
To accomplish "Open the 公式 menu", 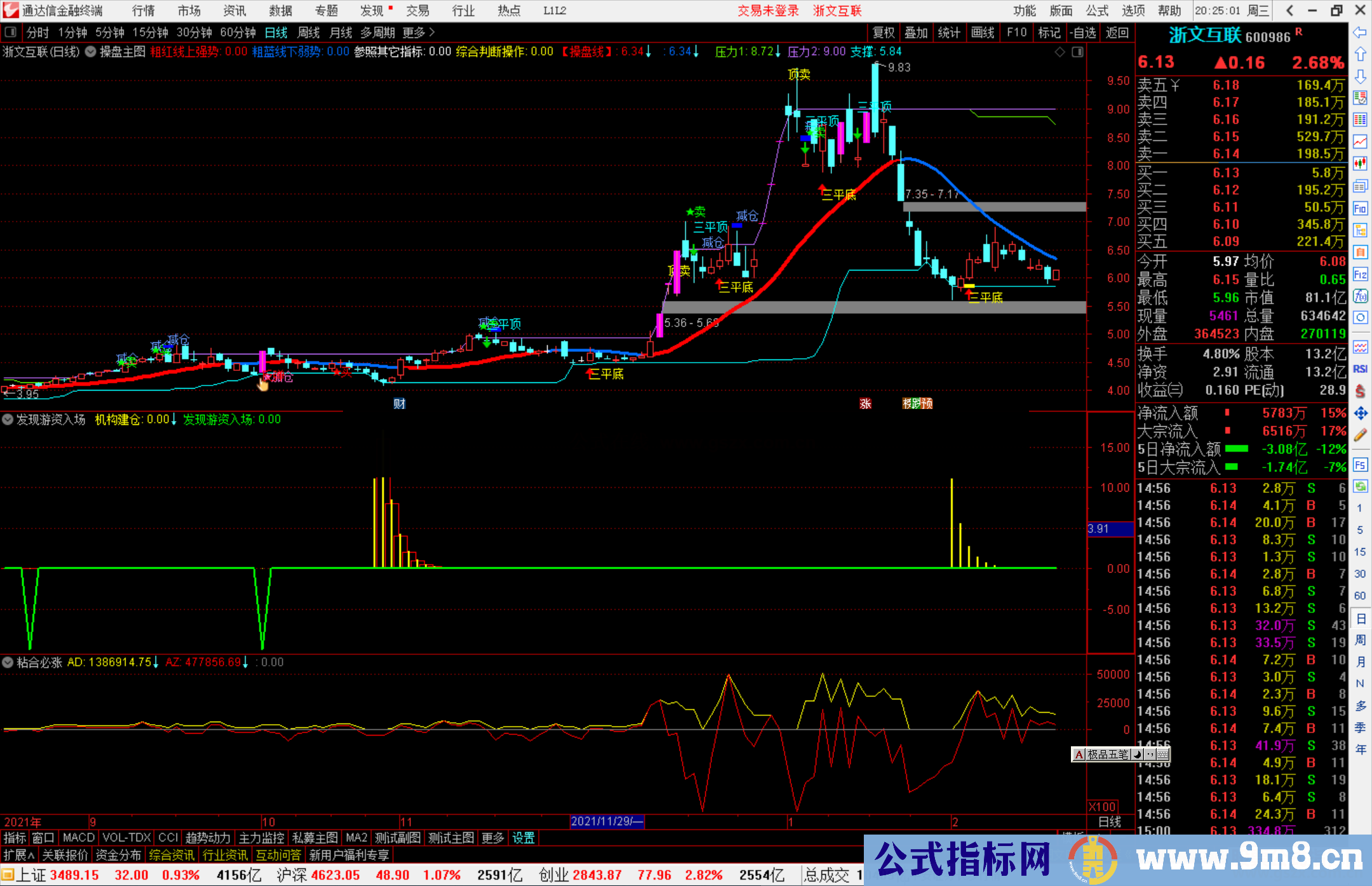I will [1097, 11].
